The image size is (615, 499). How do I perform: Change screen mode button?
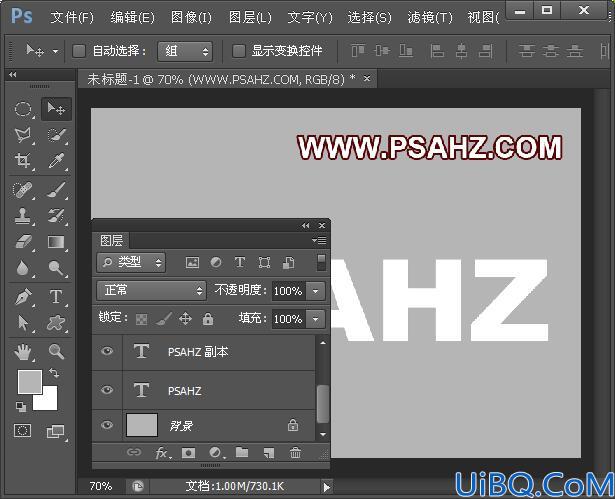pos(56,431)
